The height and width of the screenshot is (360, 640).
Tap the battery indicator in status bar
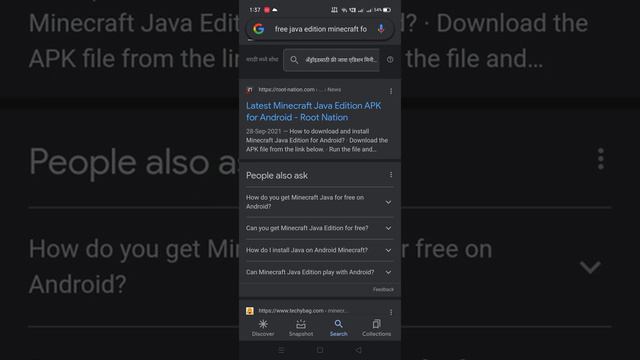[387, 10]
